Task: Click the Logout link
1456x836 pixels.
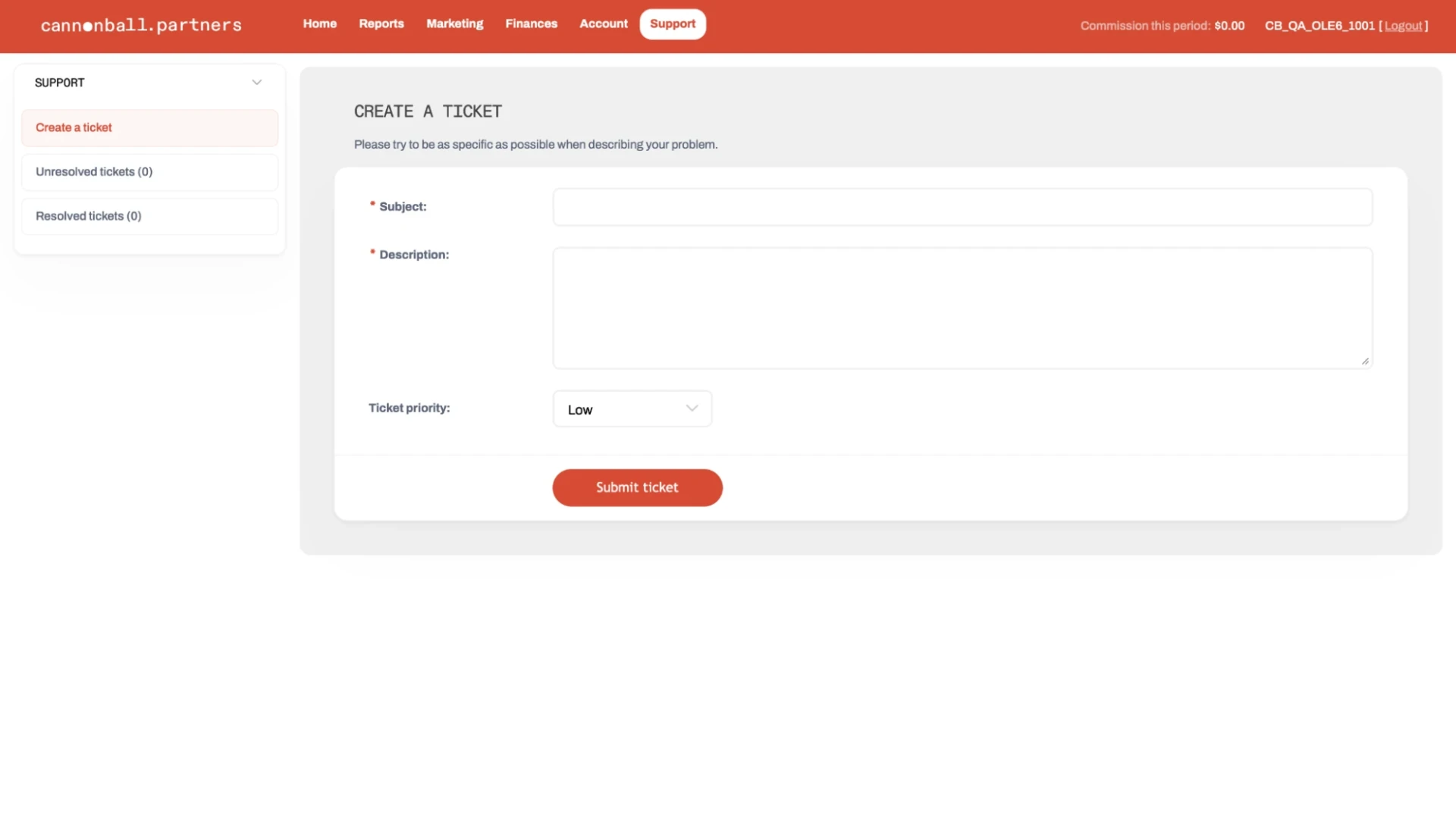Action: click(1403, 26)
